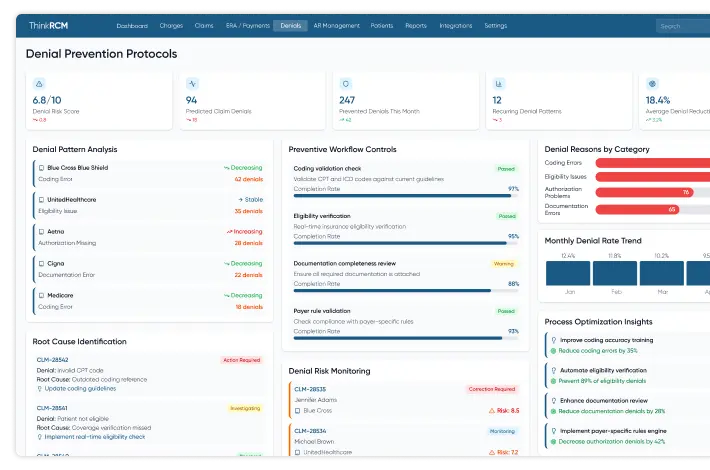Open claim CLM-28534 in Risk Monitoring

tap(310, 431)
